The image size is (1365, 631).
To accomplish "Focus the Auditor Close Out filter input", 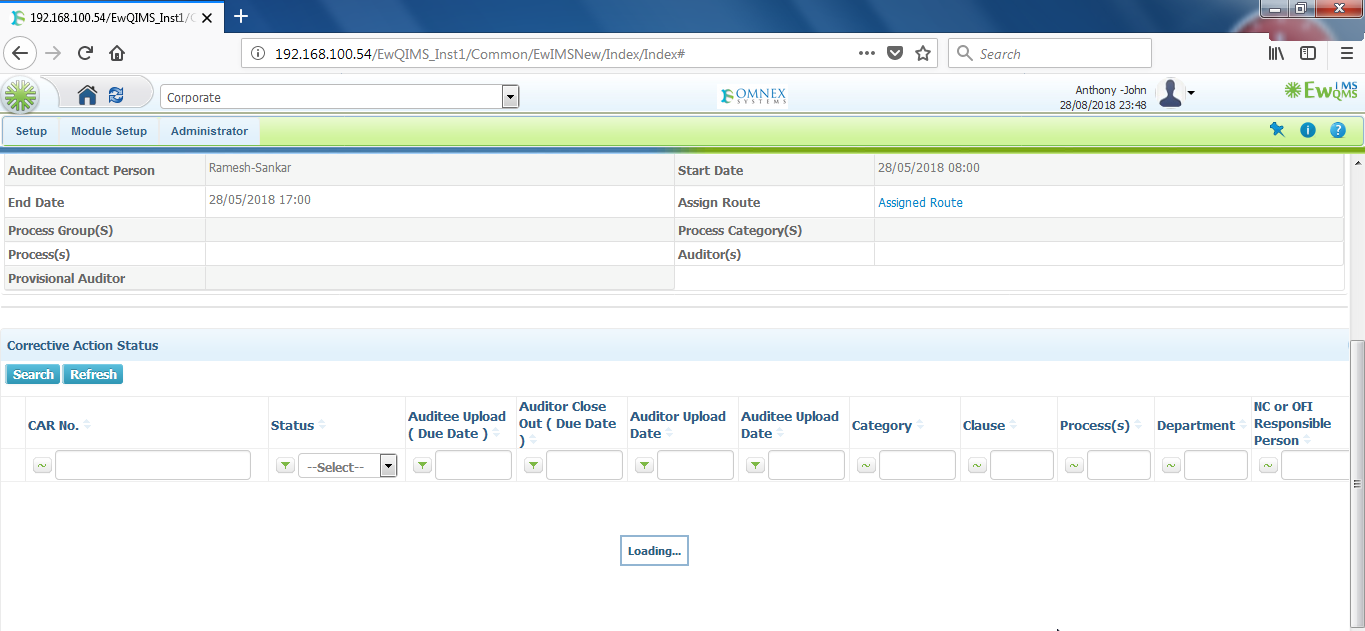I will 585,465.
